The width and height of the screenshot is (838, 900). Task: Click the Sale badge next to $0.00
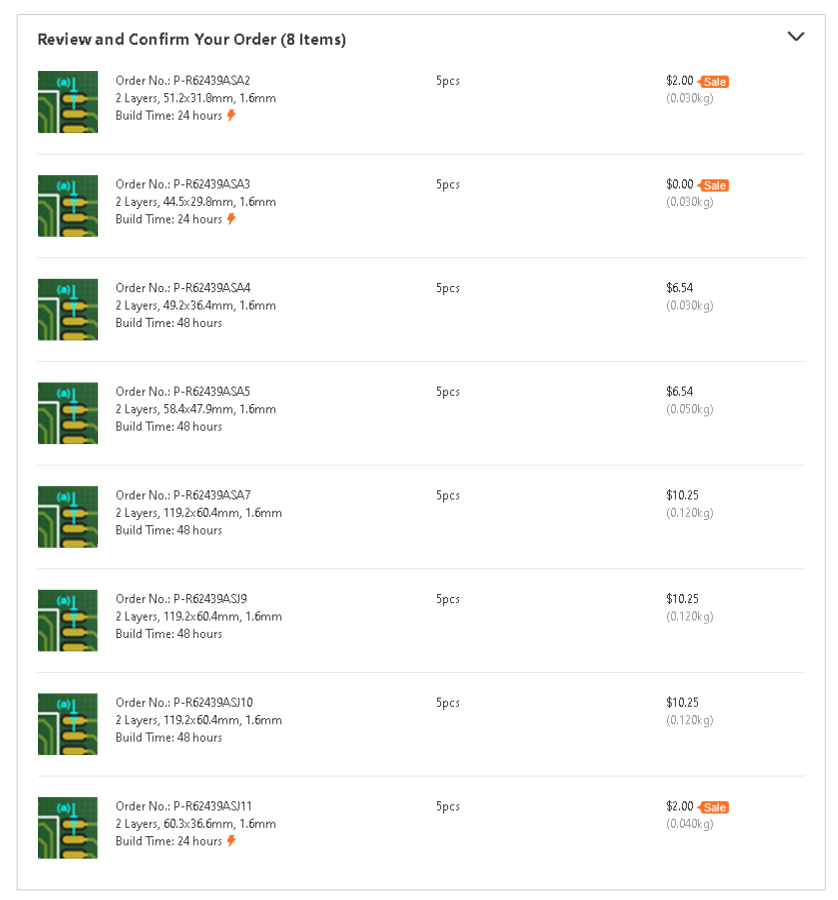tap(714, 186)
